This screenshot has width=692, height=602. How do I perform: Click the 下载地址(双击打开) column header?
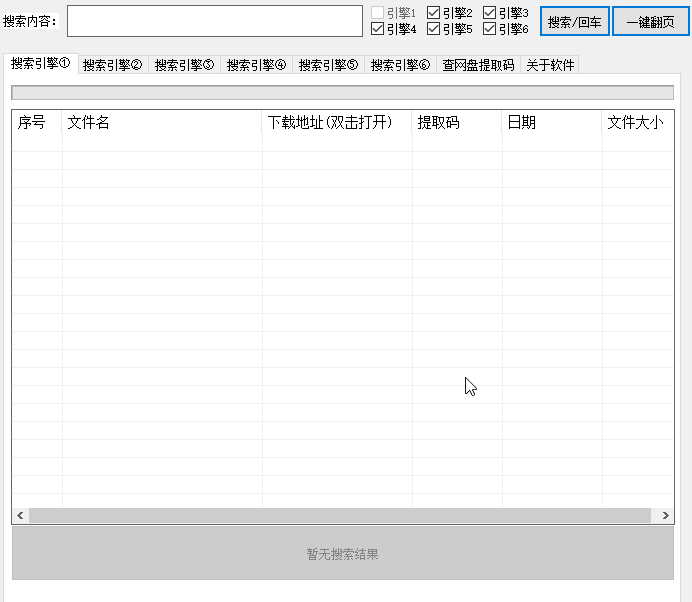point(337,122)
